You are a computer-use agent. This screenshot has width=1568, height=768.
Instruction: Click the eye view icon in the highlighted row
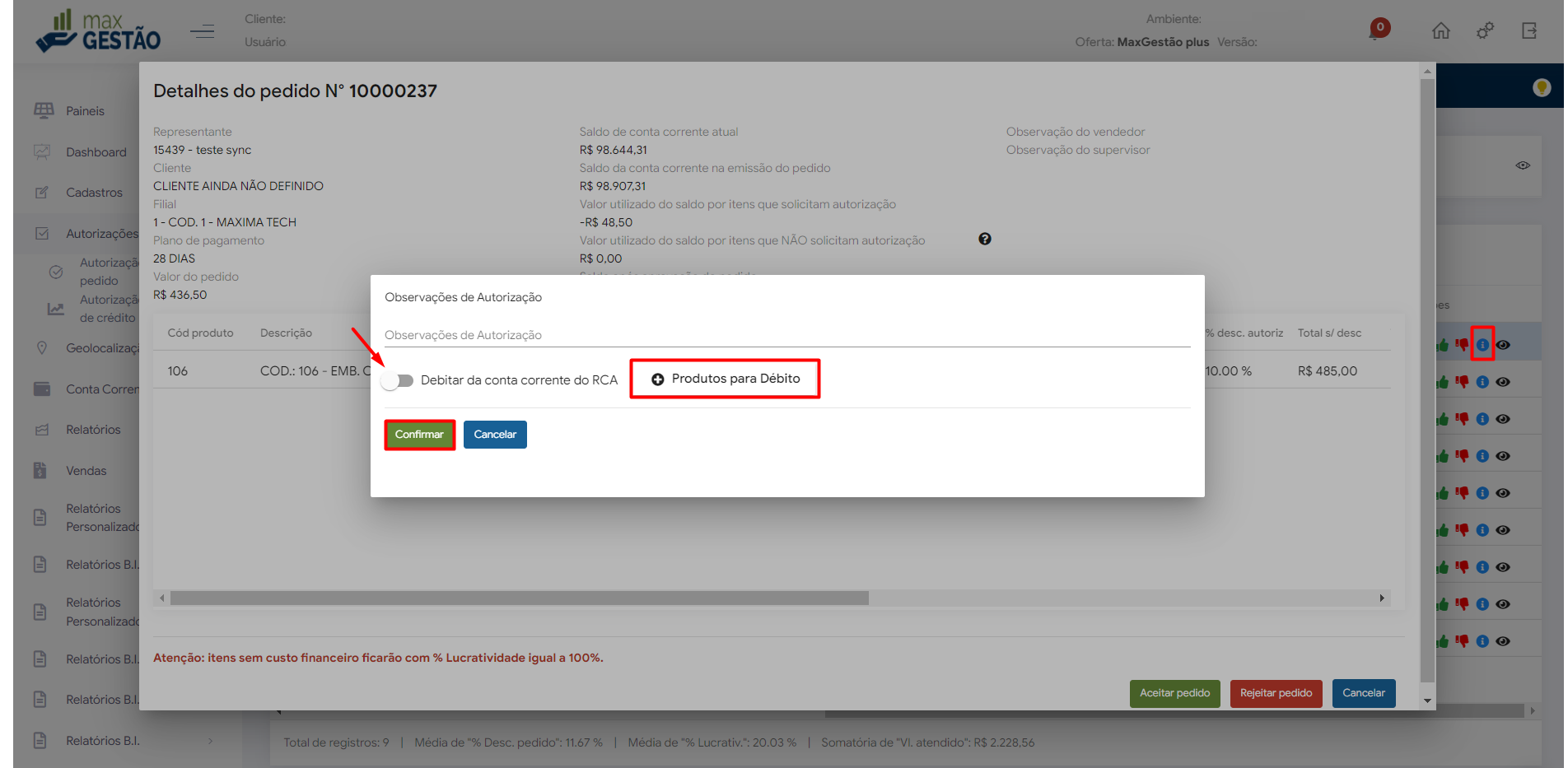click(1503, 345)
